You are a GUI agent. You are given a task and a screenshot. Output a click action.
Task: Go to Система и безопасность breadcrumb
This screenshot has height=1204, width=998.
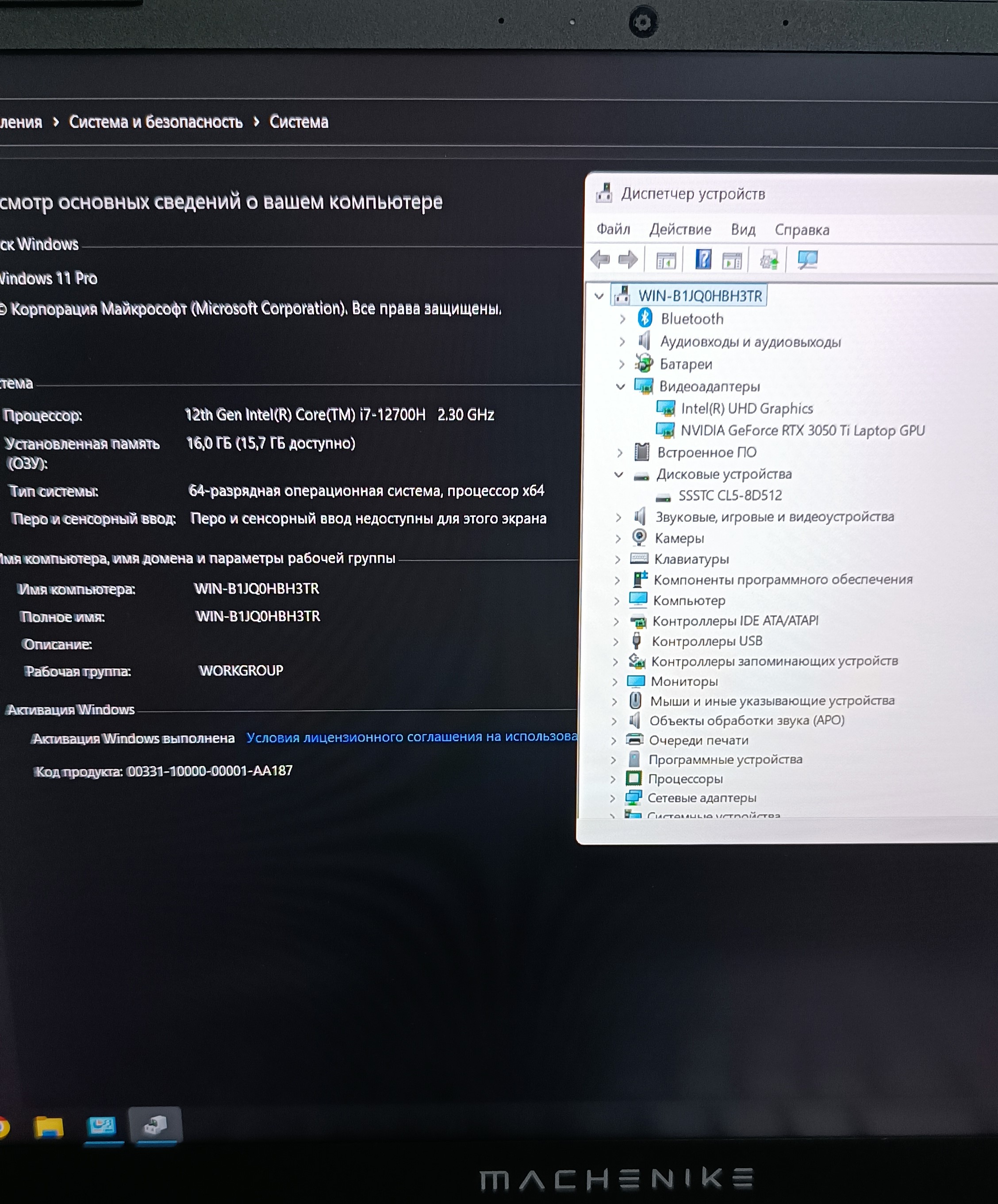156,122
